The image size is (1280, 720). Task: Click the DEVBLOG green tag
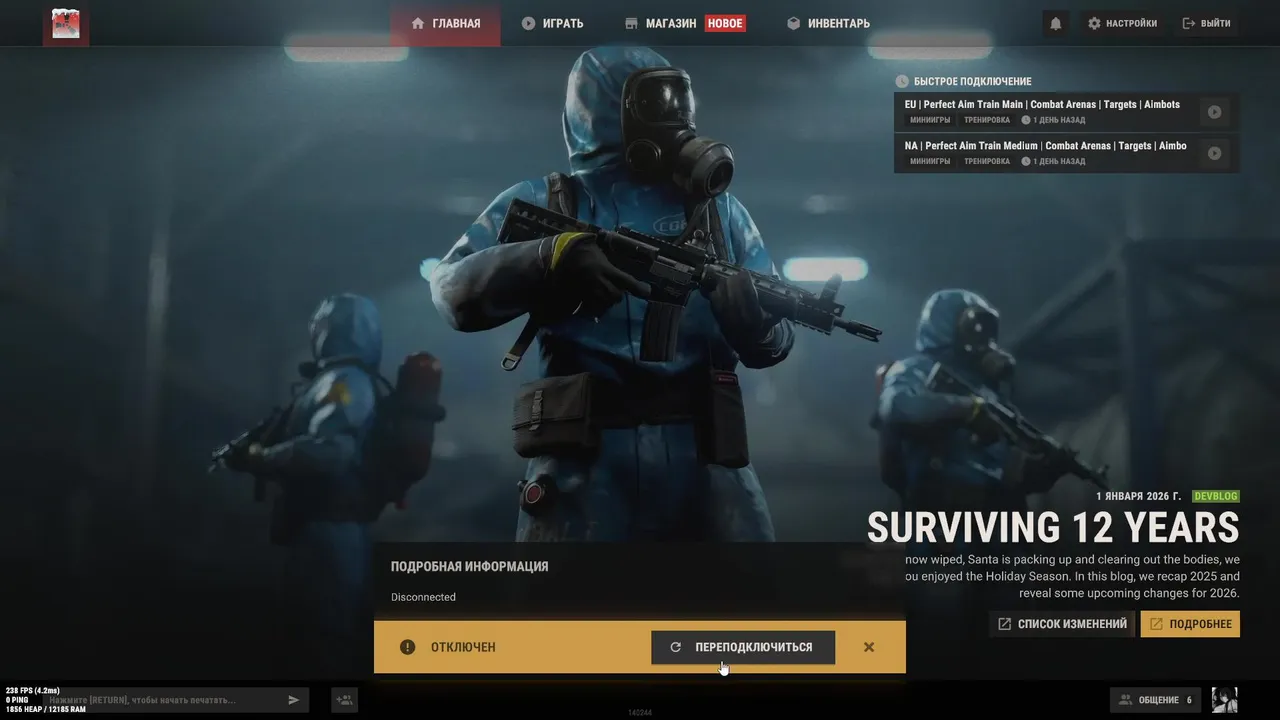1215,496
